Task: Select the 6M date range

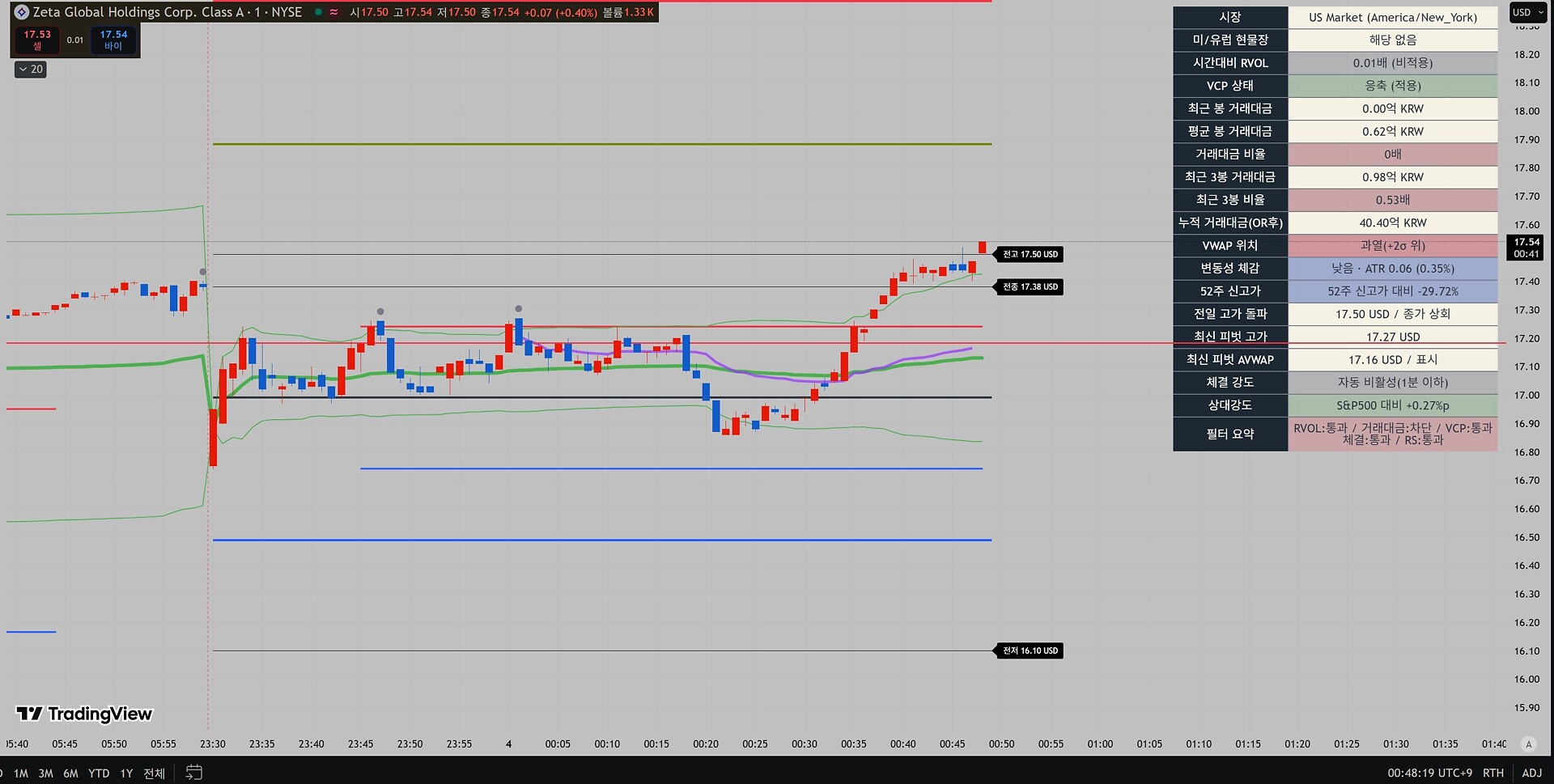Action: [x=71, y=773]
